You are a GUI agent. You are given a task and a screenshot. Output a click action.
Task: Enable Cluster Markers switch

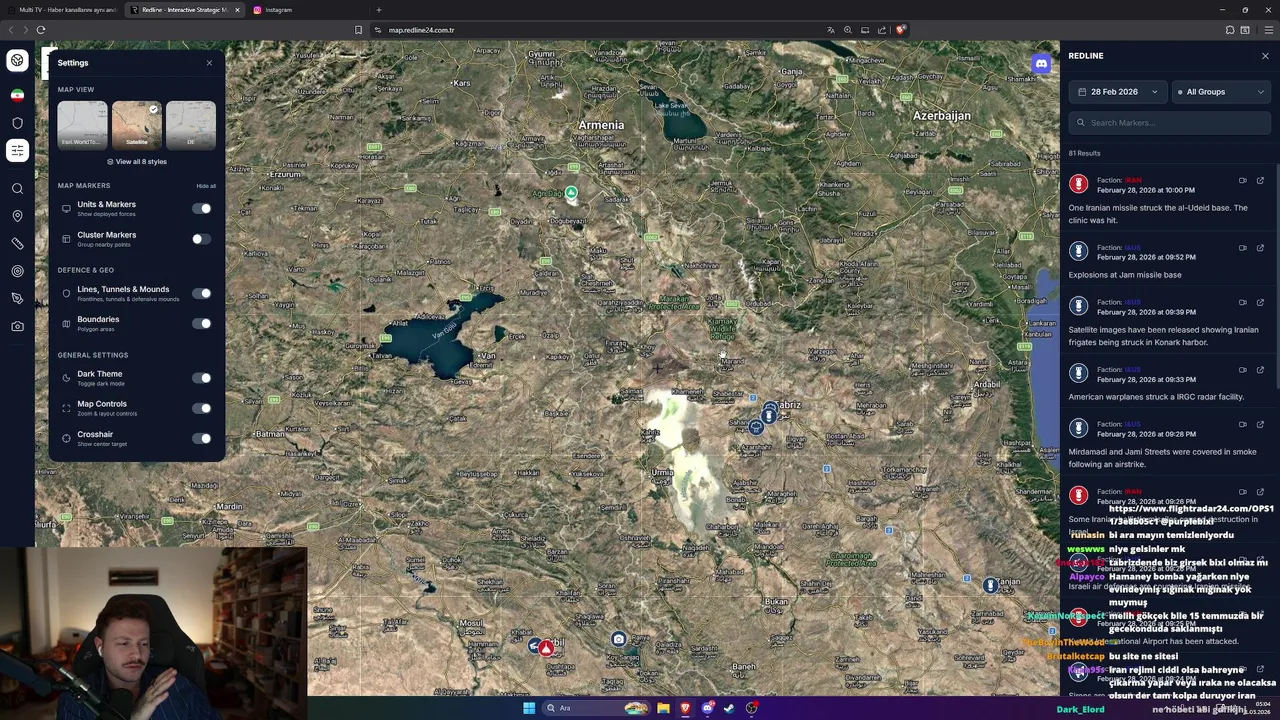[x=202, y=239]
